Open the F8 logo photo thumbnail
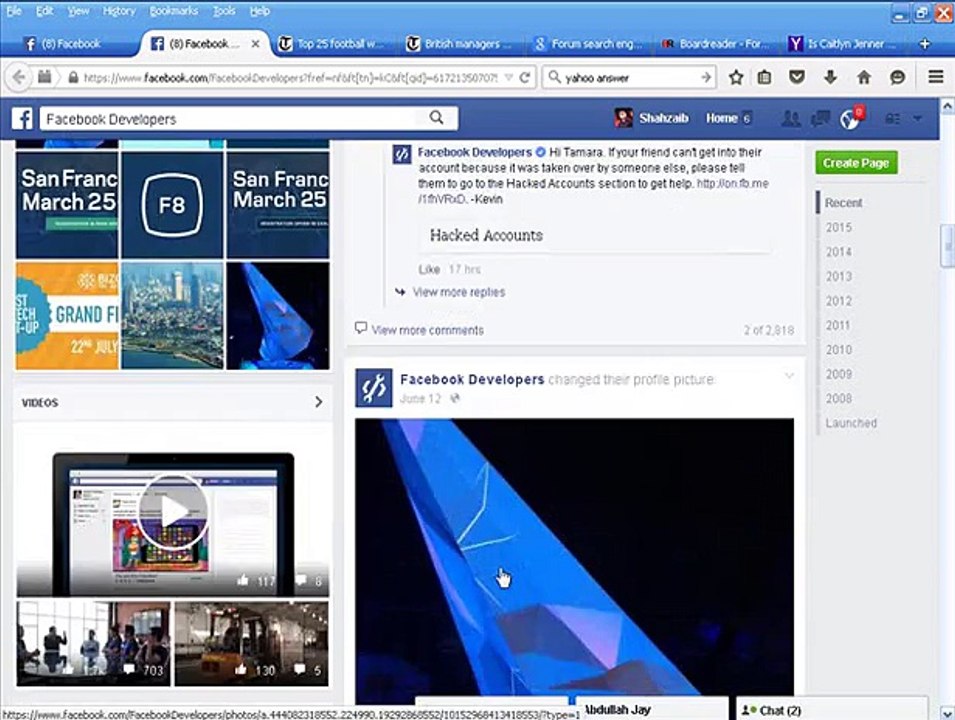The image size is (955, 720). 172,205
